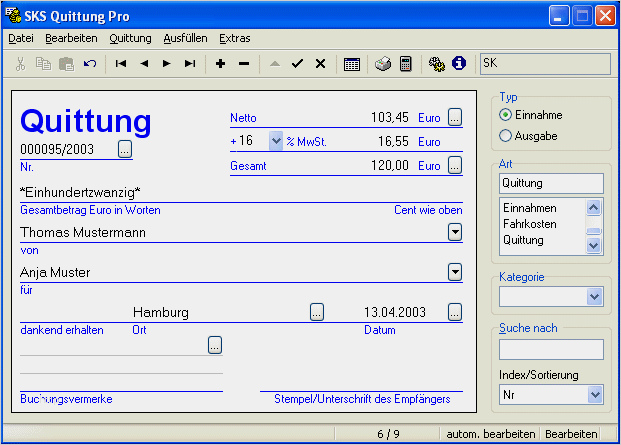Open the Index/Sortierung dropdown
This screenshot has height=445, width=621.
(595, 395)
